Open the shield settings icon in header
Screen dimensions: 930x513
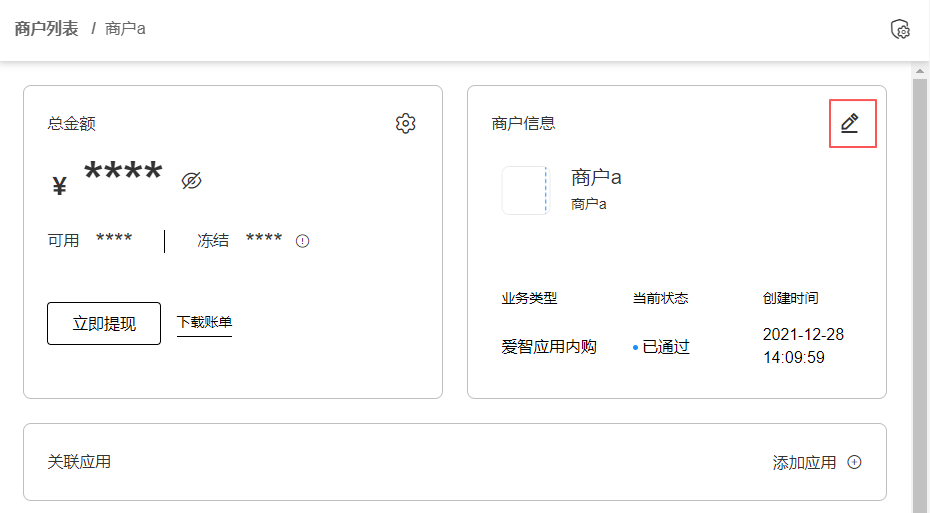(x=900, y=28)
